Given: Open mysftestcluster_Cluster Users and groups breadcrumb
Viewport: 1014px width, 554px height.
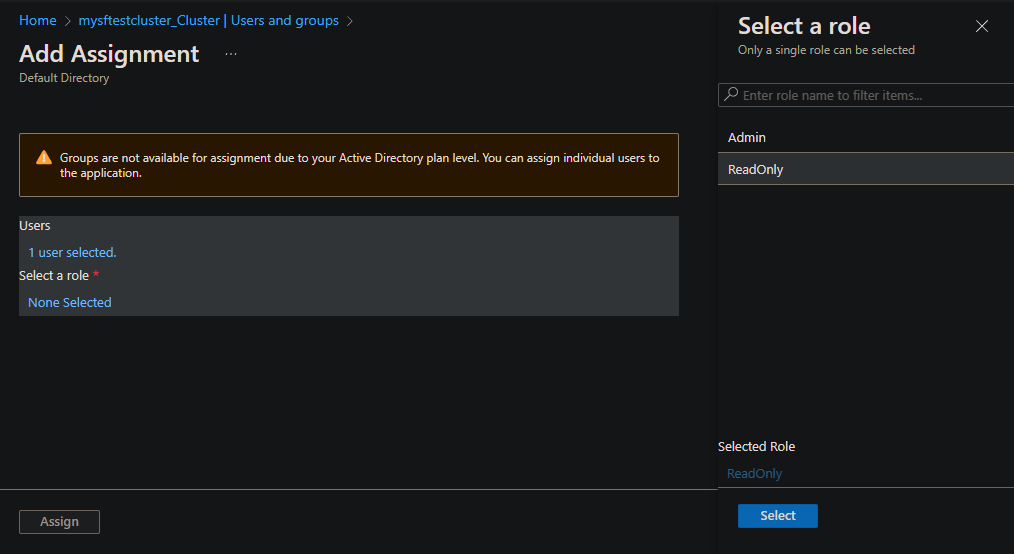Looking at the screenshot, I should point(208,20).
